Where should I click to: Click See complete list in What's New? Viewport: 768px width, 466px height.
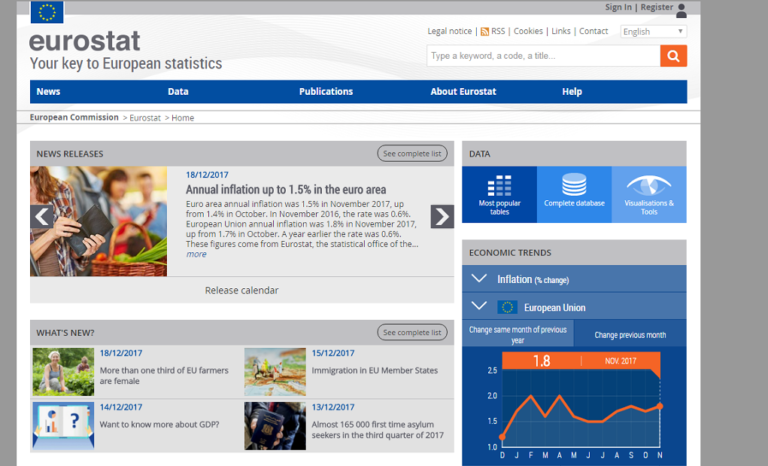412,332
